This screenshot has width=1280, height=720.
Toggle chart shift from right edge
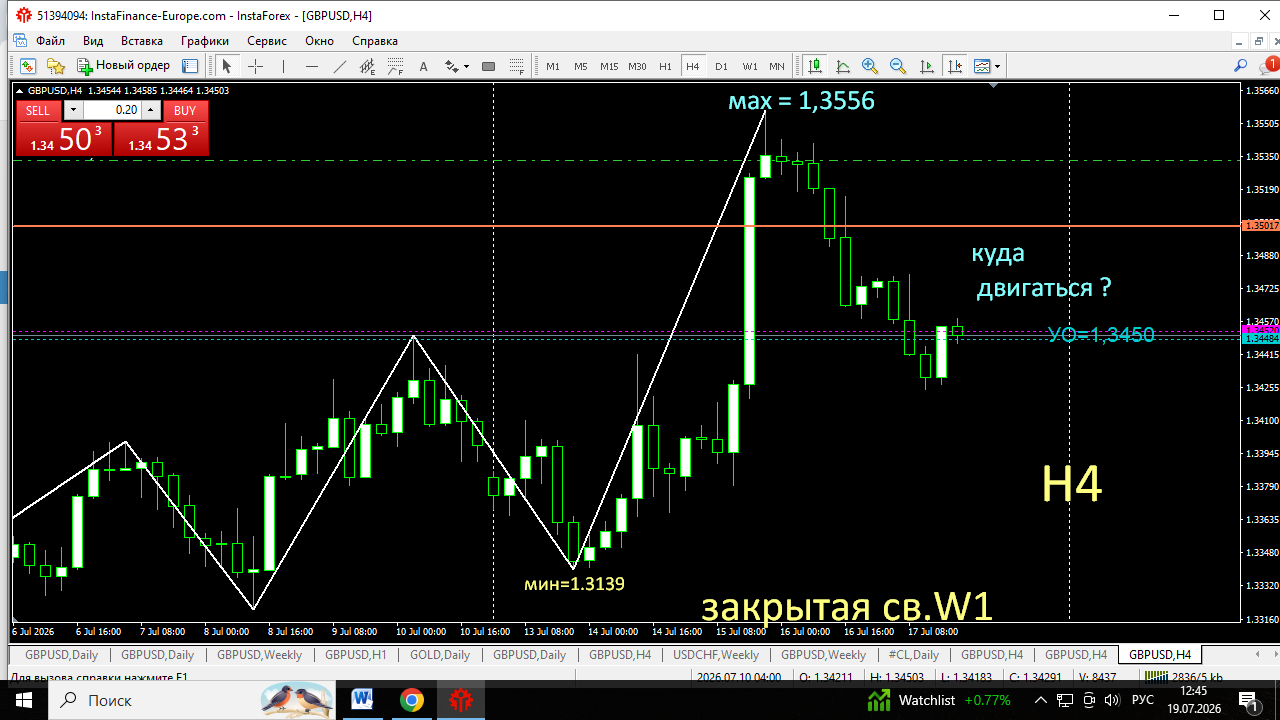coord(955,66)
